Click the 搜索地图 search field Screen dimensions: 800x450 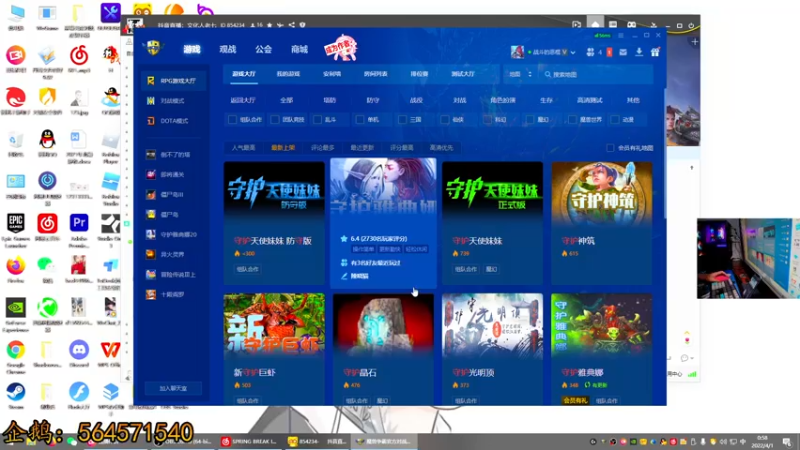coord(596,74)
